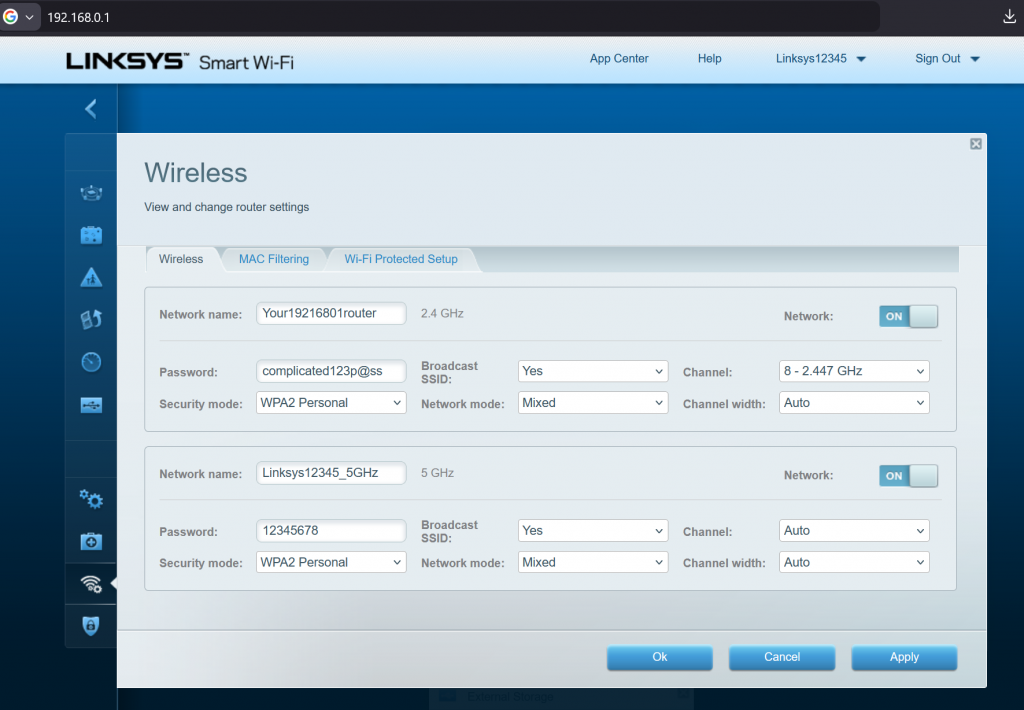Open the 5 GHz Network mode dropdown
Image resolution: width=1024 pixels, height=710 pixels.
(x=592, y=562)
